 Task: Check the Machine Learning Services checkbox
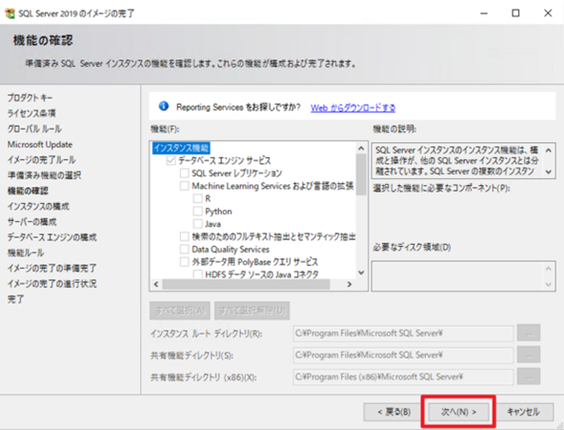(184, 186)
